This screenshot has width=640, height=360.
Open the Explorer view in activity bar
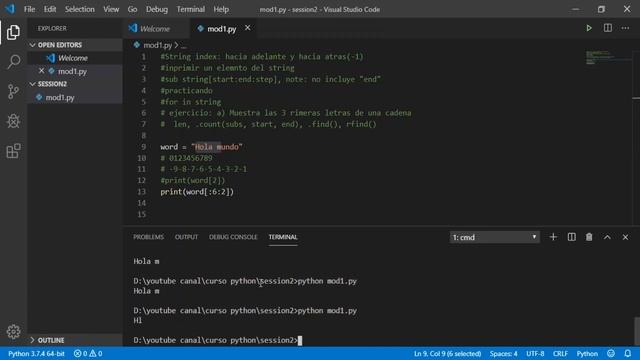click(13, 32)
